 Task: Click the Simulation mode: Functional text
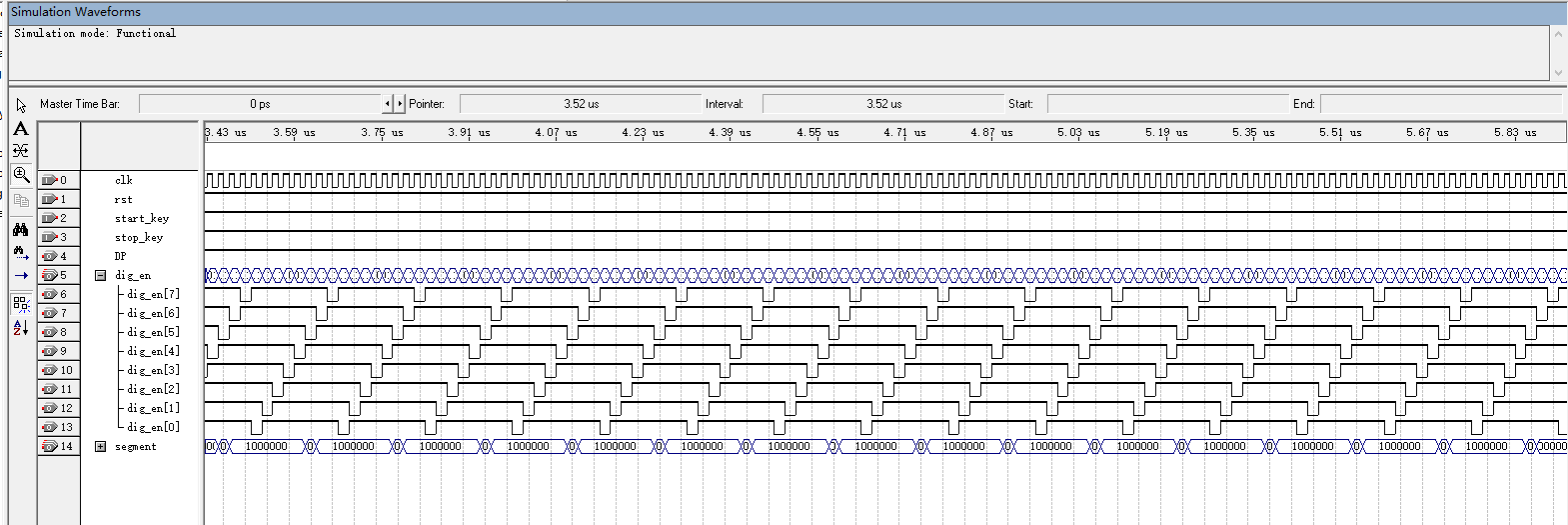(95, 34)
